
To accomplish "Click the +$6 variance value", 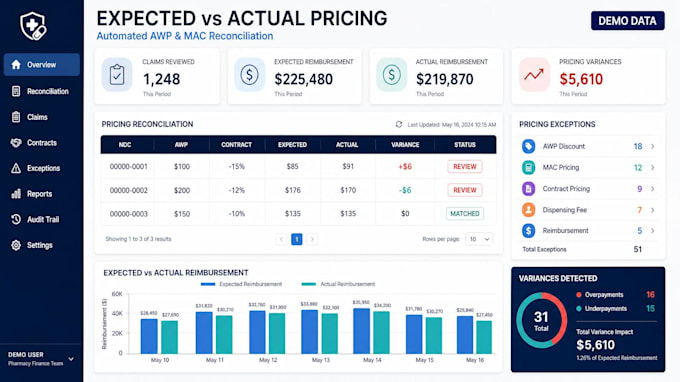I will coord(405,167).
